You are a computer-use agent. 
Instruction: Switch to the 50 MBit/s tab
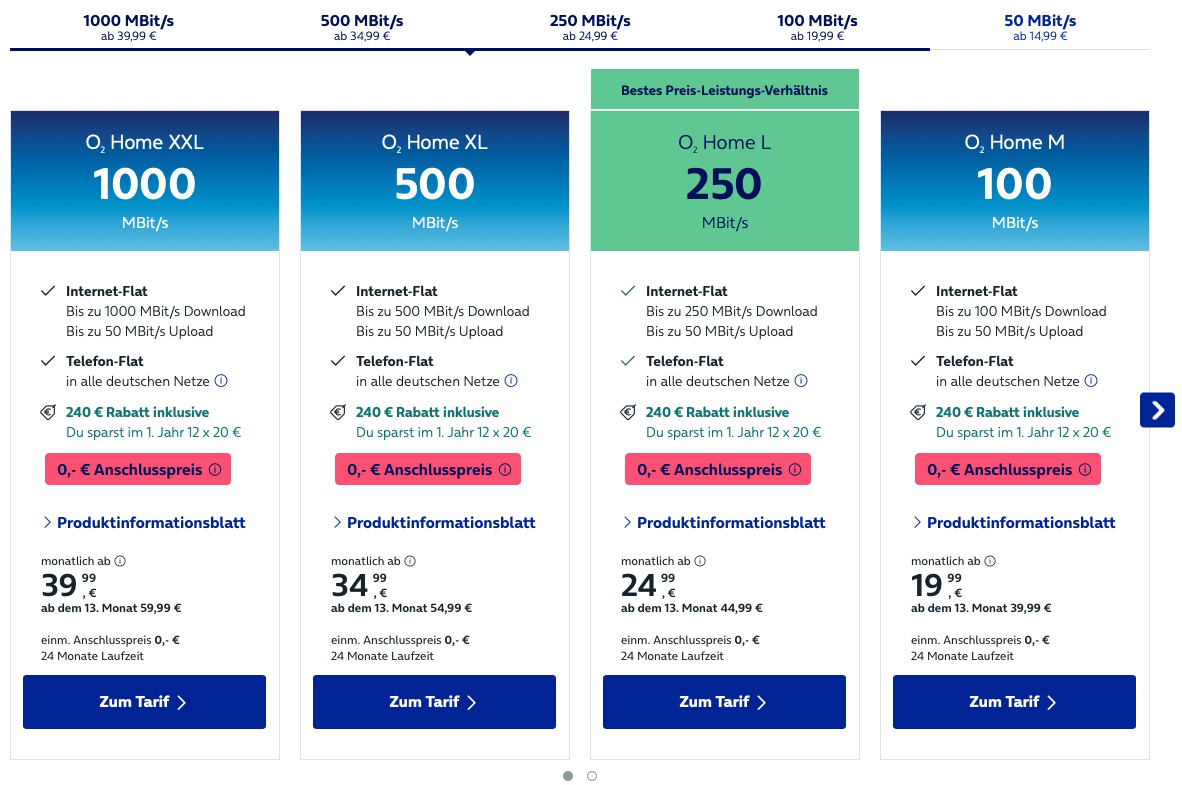coord(1040,27)
